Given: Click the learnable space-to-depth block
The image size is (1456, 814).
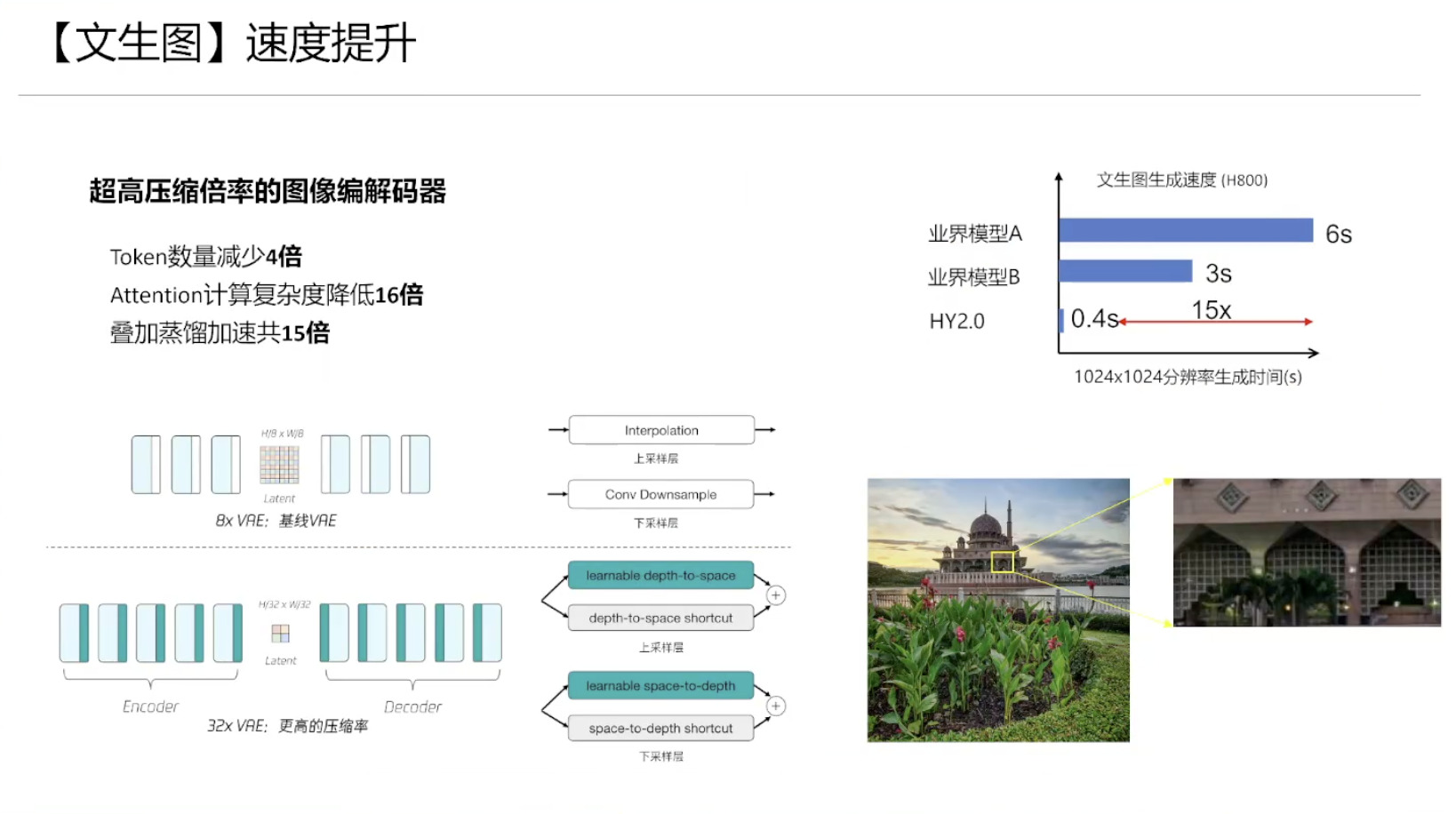Looking at the screenshot, I should 660,686.
